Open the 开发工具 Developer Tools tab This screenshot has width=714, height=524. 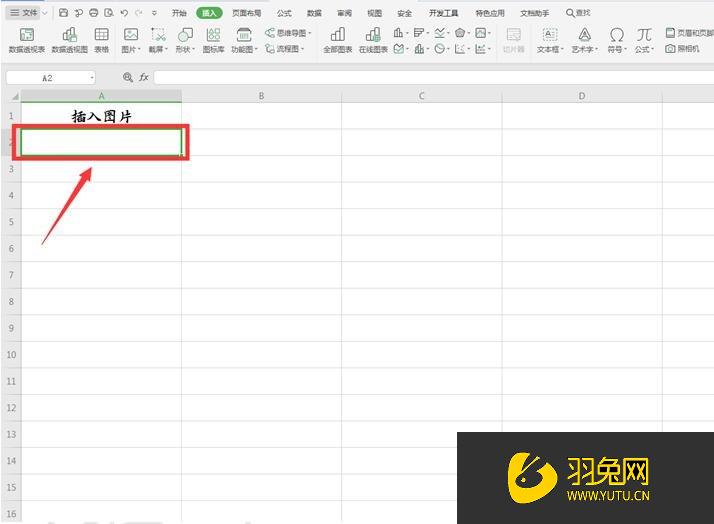tap(444, 13)
